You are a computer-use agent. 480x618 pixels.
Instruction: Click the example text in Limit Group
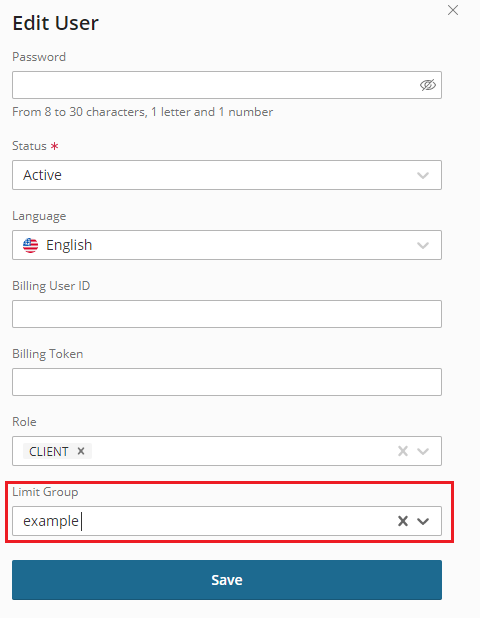point(51,521)
